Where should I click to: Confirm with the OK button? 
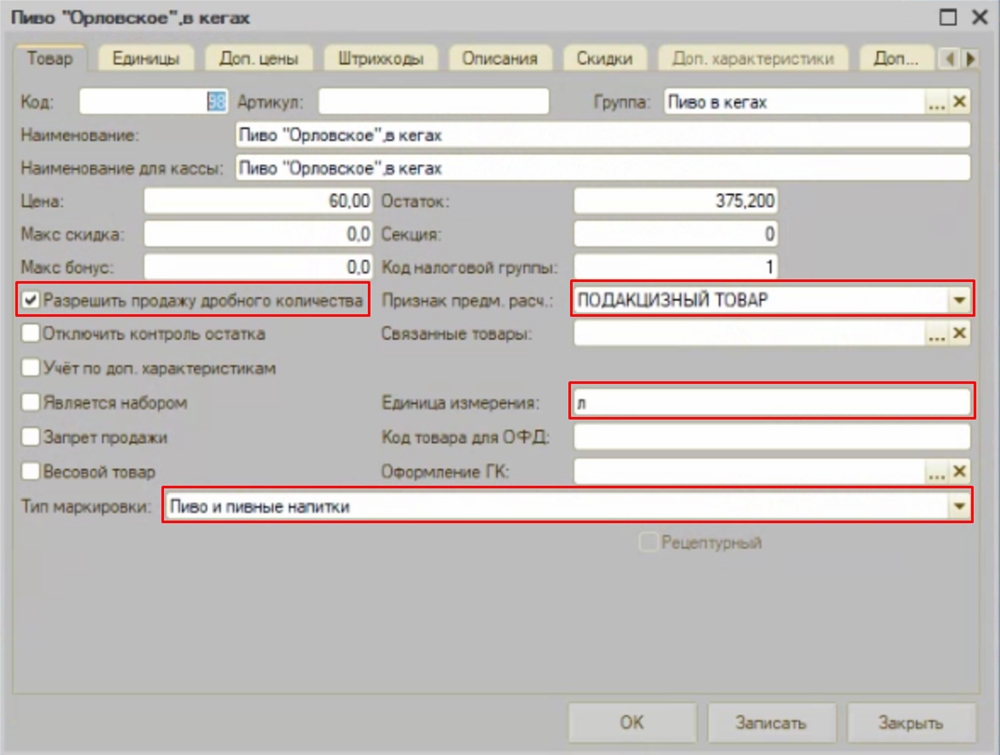[x=632, y=723]
